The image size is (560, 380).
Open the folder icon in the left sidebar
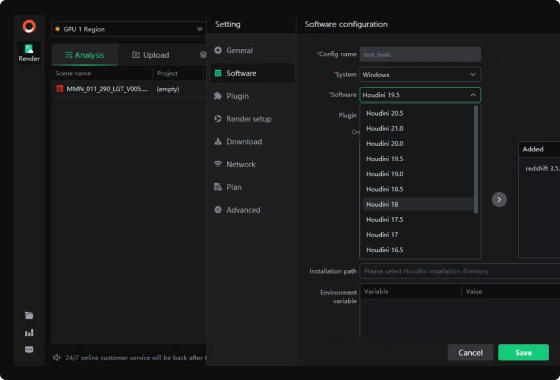click(x=29, y=315)
